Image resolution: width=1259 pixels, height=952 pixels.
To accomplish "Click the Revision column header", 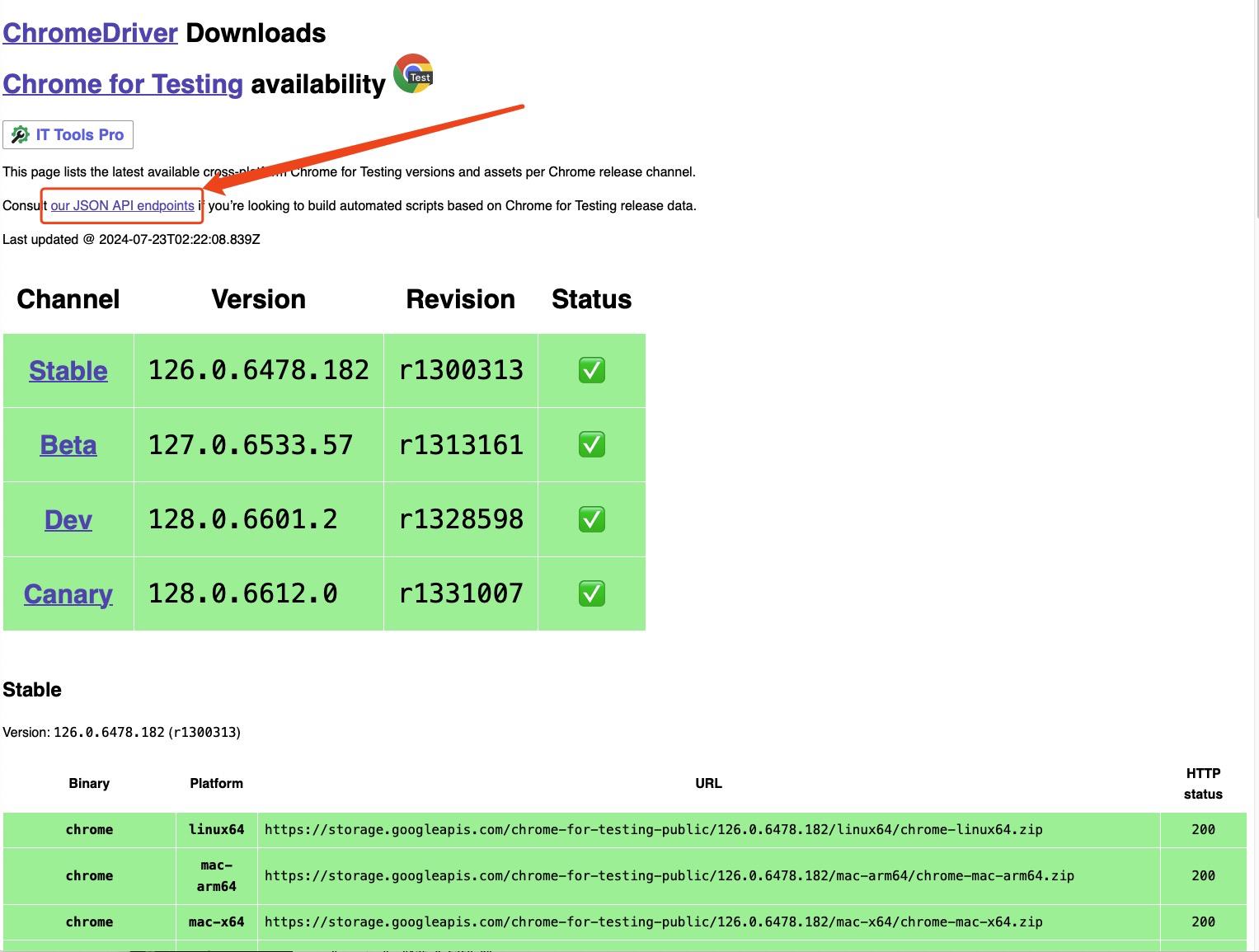I will pyautogui.click(x=461, y=299).
